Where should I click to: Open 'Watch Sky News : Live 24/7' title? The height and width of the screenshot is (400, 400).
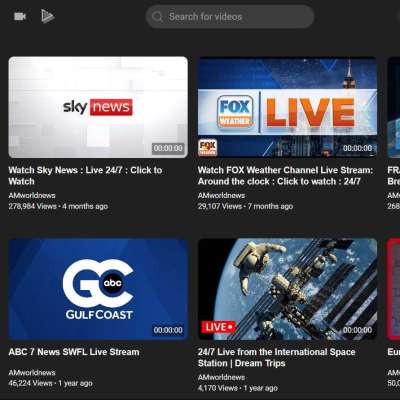pyautogui.click(x=85, y=176)
